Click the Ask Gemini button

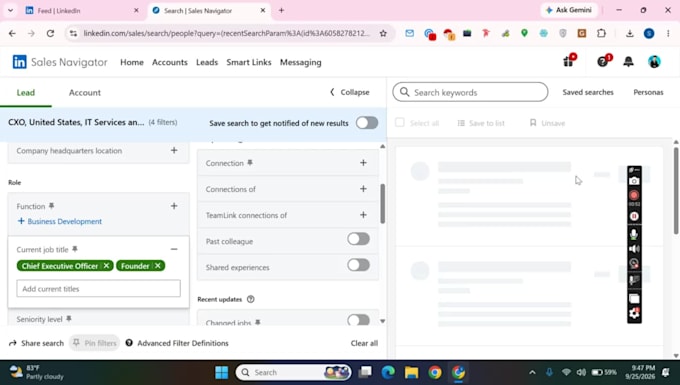569,10
